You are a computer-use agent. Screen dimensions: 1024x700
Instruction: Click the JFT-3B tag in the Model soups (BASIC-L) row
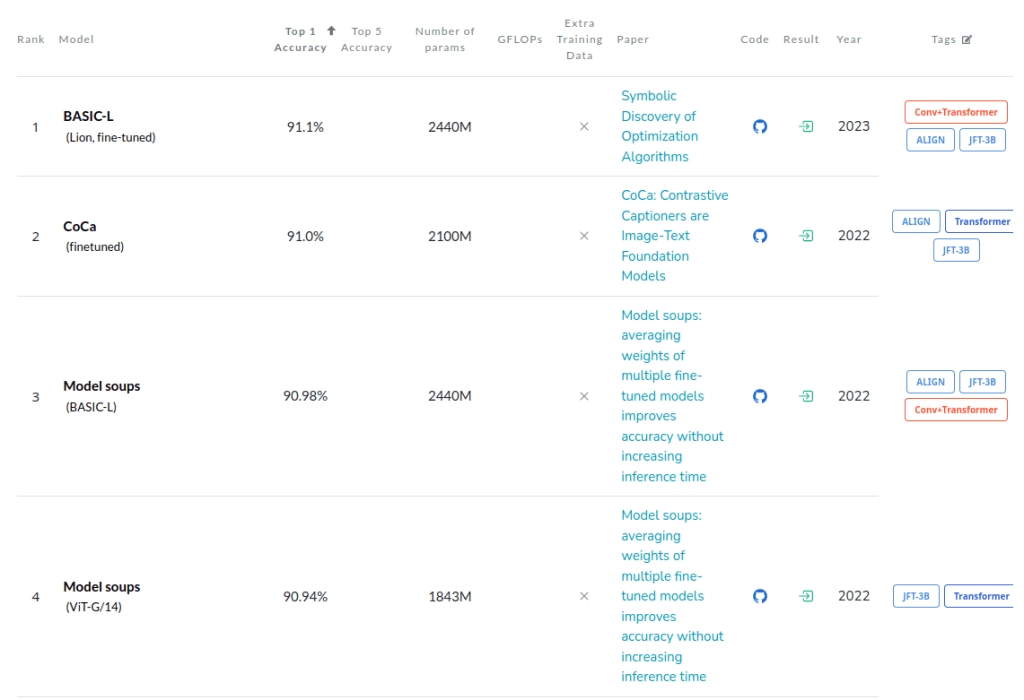982,382
